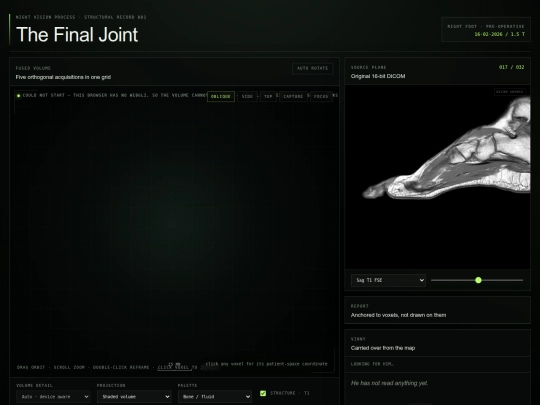Open the Sag T1 FSE series dropdown

(x=388, y=280)
